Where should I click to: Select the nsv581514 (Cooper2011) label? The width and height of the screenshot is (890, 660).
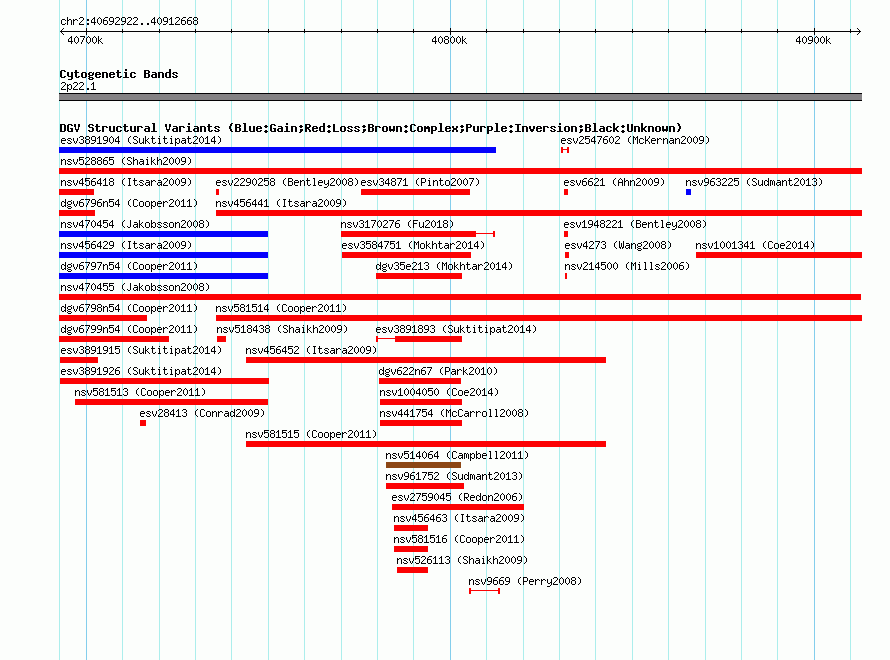[x=281, y=308]
